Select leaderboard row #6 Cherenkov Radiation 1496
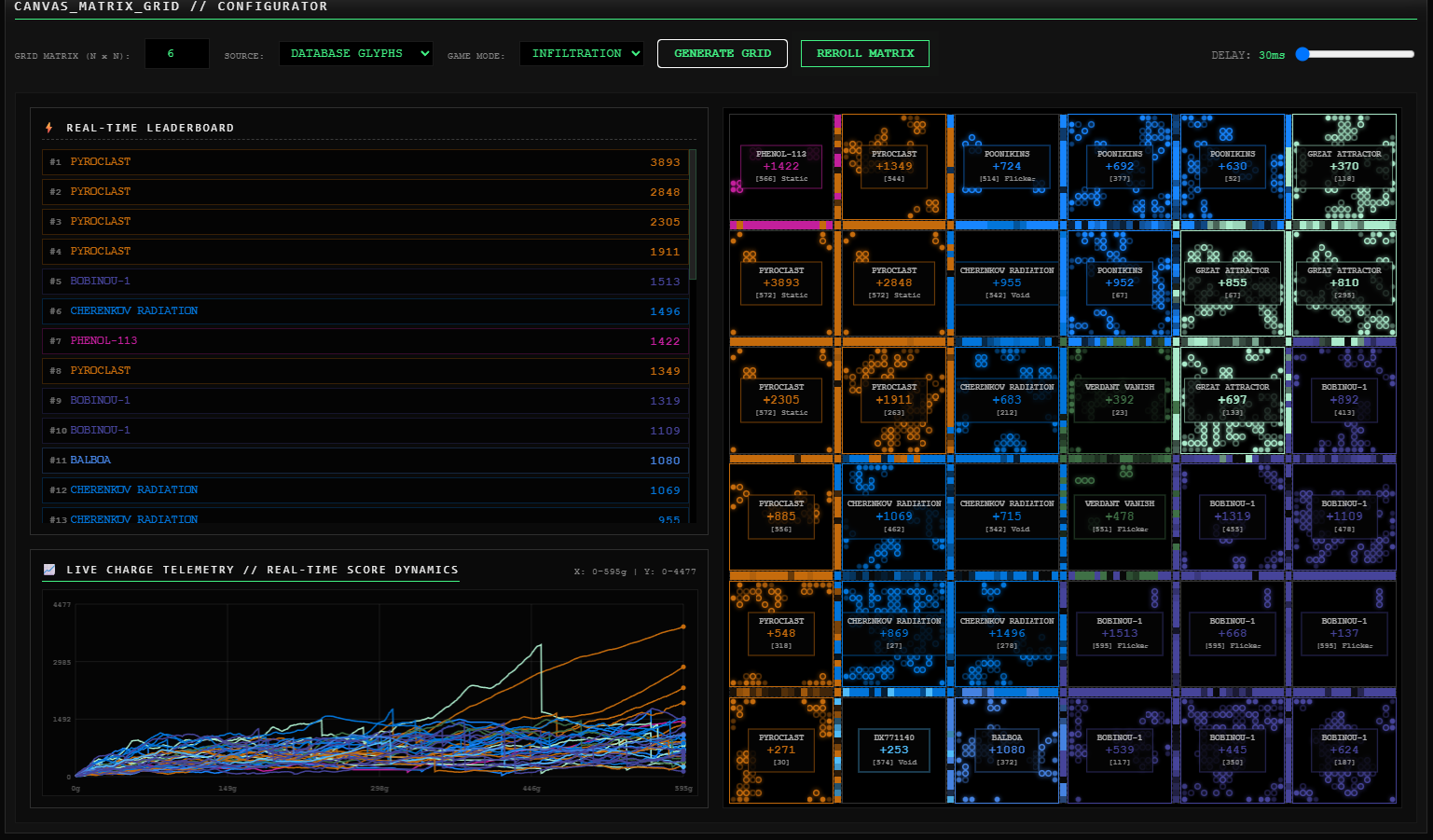The width and height of the screenshot is (1433, 840). (x=365, y=311)
